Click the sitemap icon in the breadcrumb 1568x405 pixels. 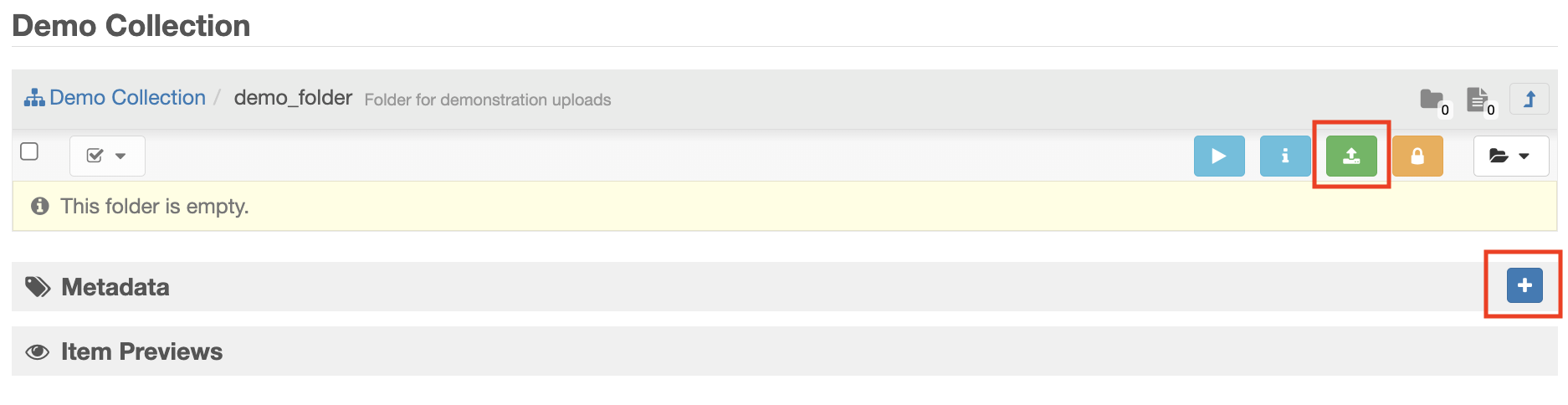point(34,98)
